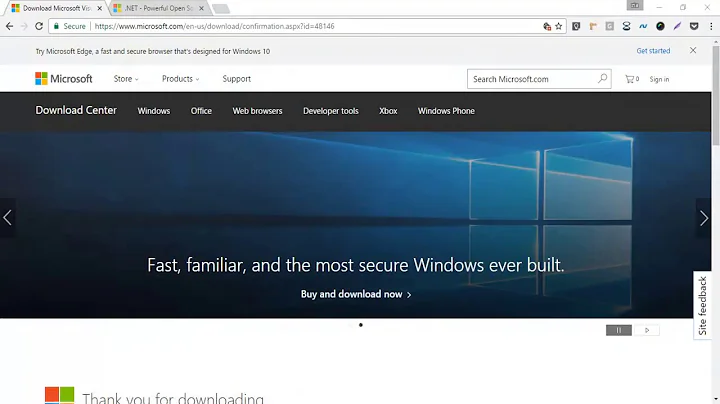Viewport: 720px width, 404px height.
Task: Go back using the browser back arrow
Action: (9, 26)
